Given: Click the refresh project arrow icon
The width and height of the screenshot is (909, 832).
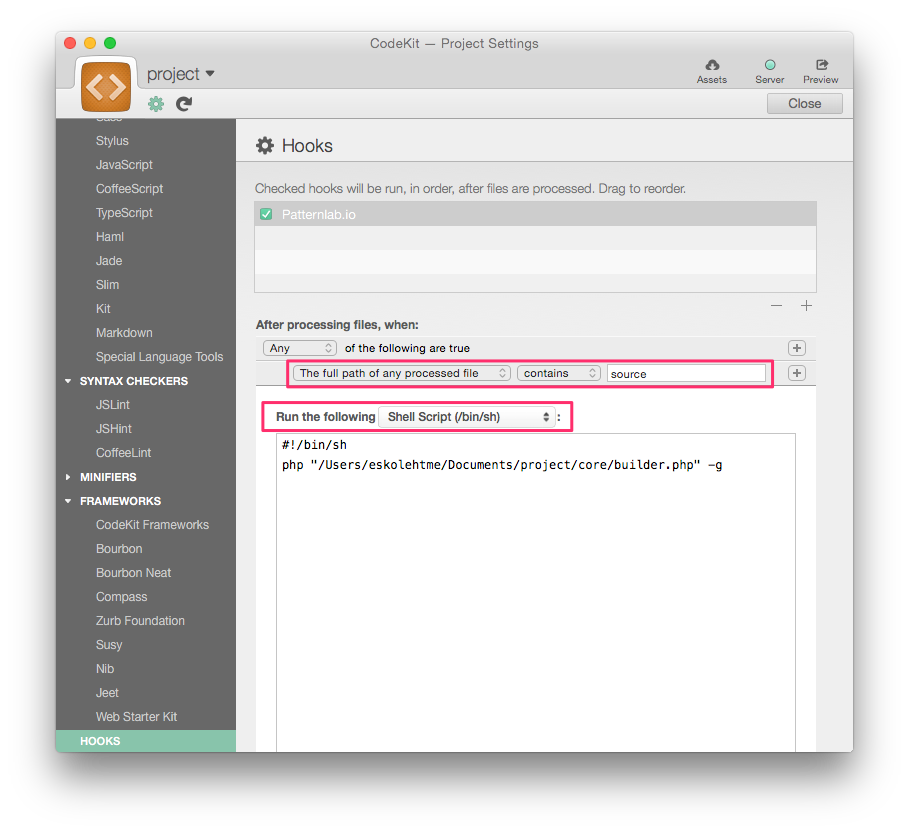Looking at the screenshot, I should tap(184, 104).
